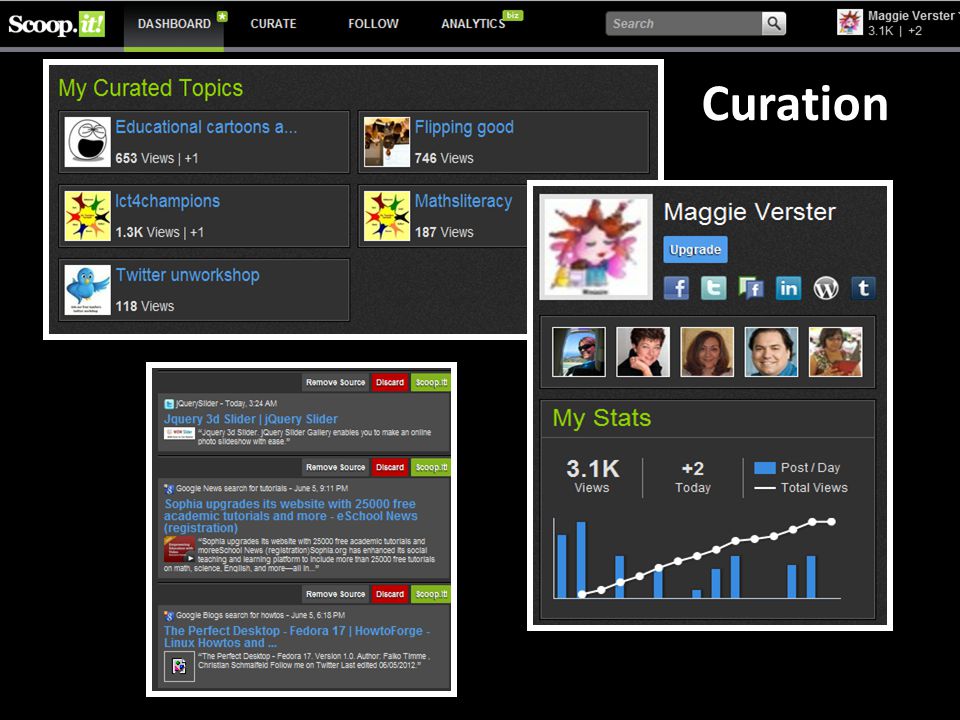Click the WordPress icon

(x=826, y=288)
